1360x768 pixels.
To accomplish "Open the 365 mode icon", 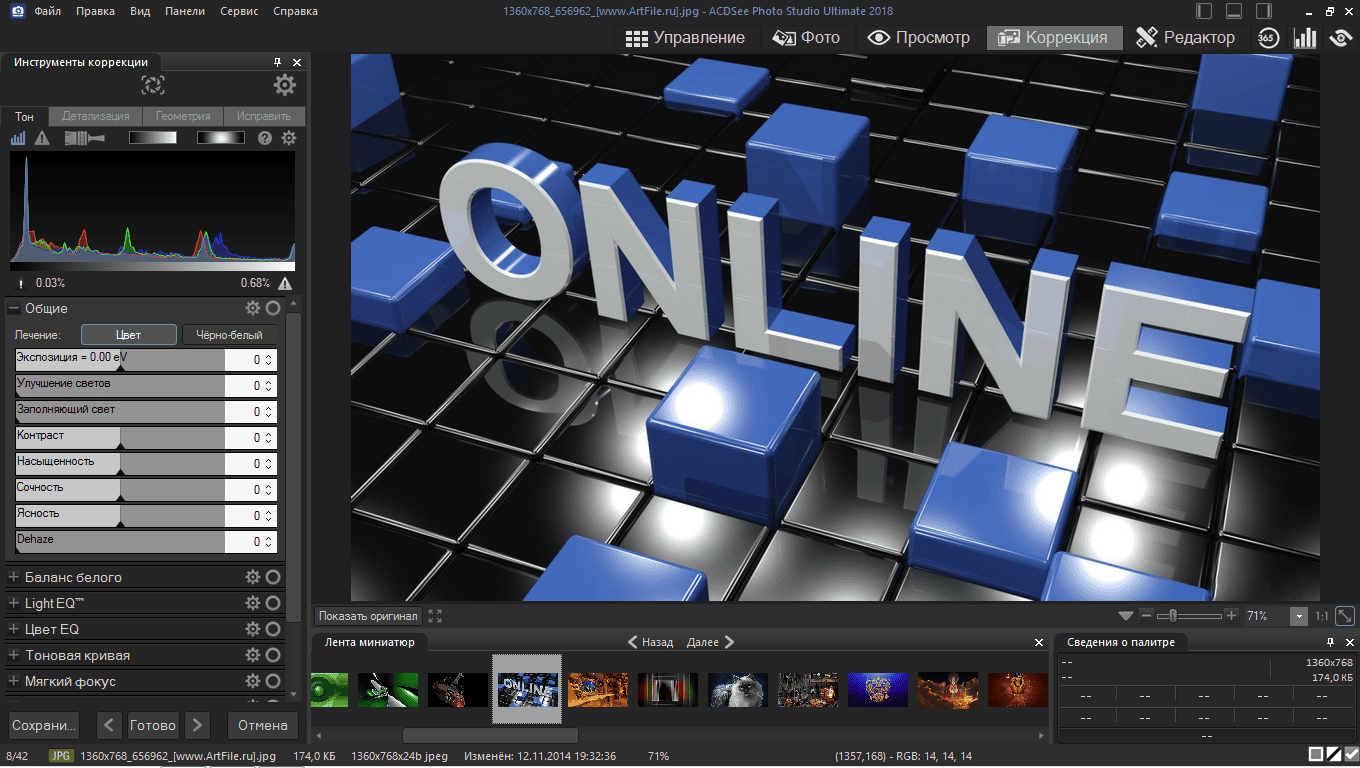I will (1268, 38).
